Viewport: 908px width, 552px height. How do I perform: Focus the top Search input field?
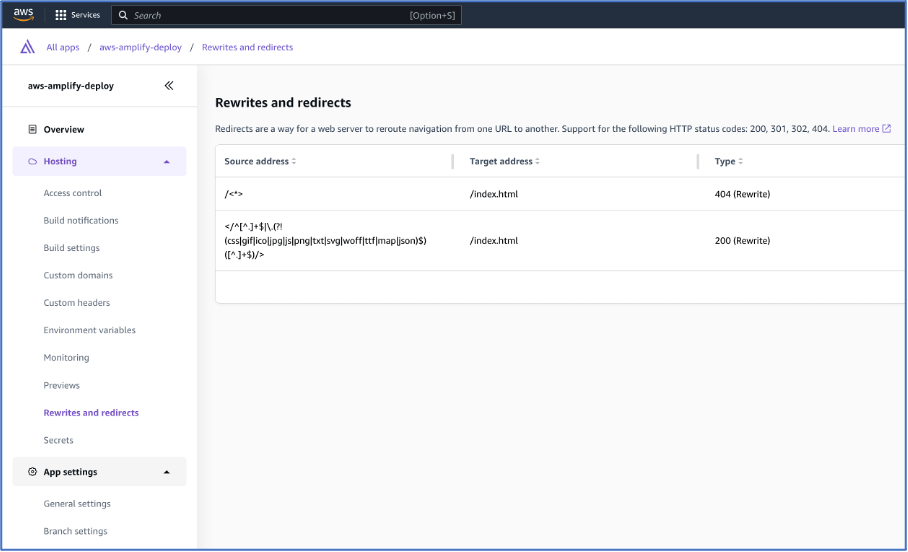pos(286,15)
